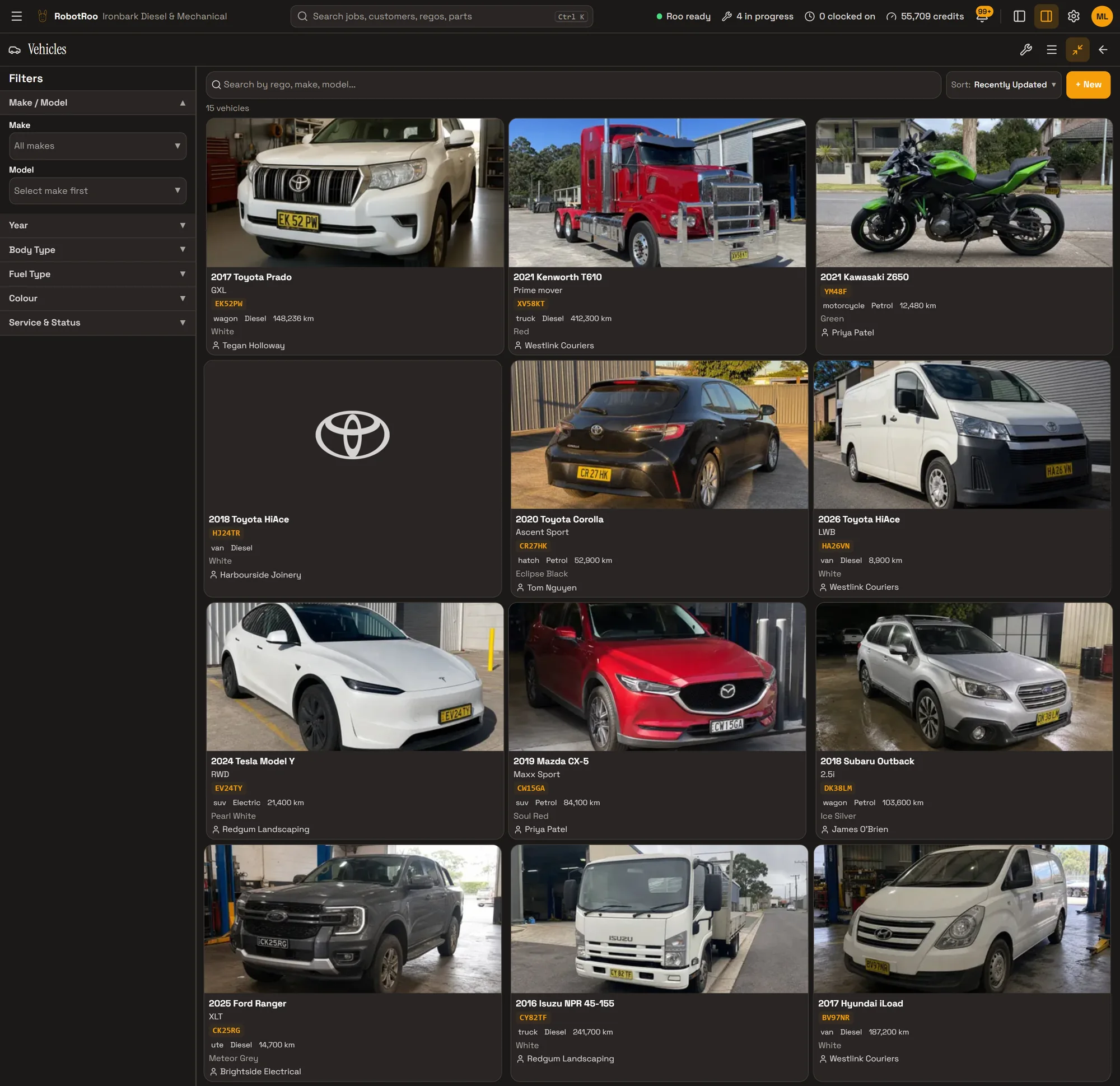The width and height of the screenshot is (1120, 1086).
Task: Click Roo ready status indicator text
Action: click(x=688, y=16)
